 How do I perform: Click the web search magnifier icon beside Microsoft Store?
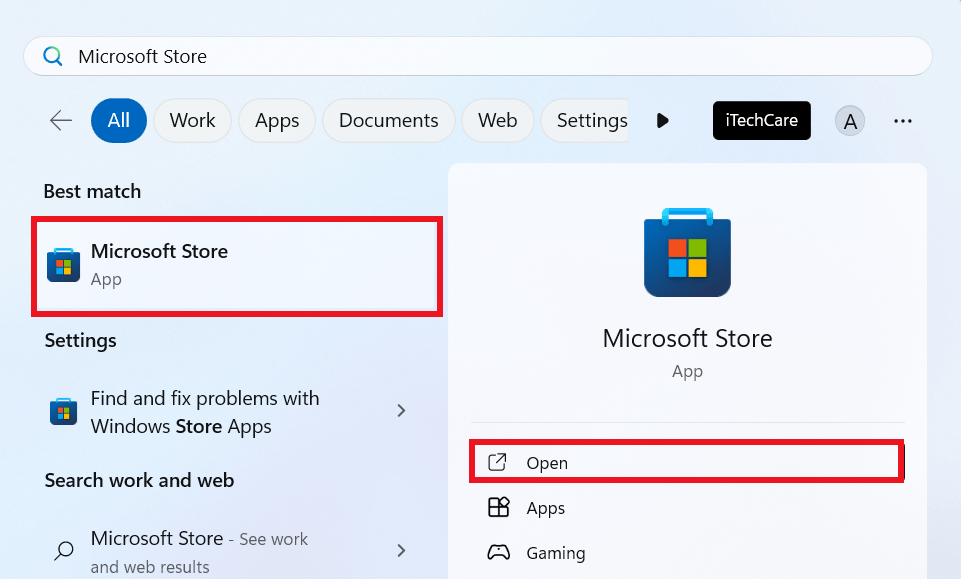coord(64,550)
